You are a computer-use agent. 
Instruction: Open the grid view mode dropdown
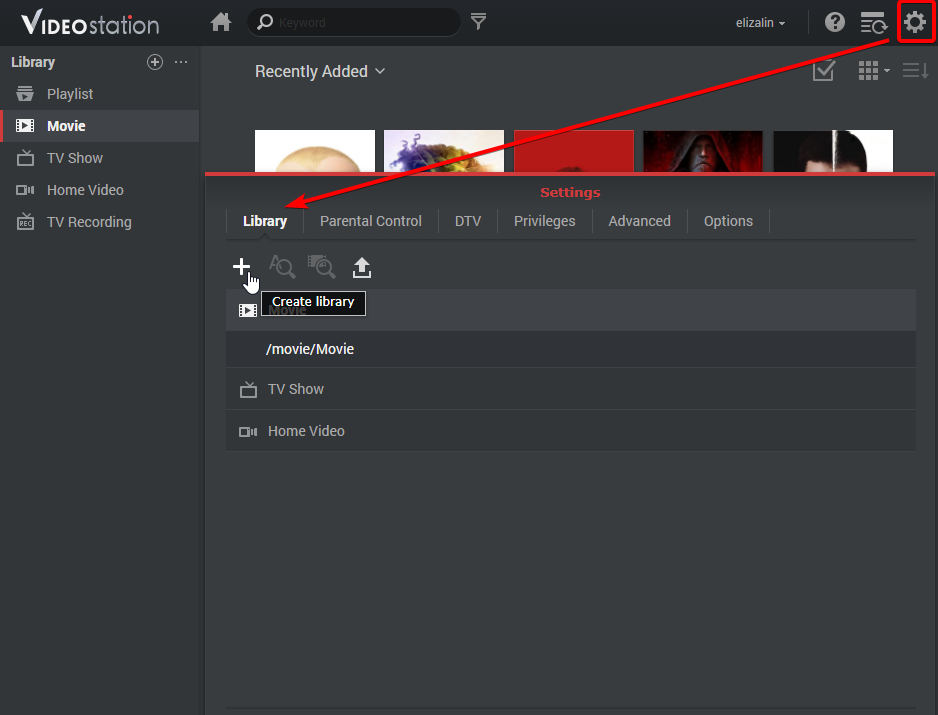[873, 71]
